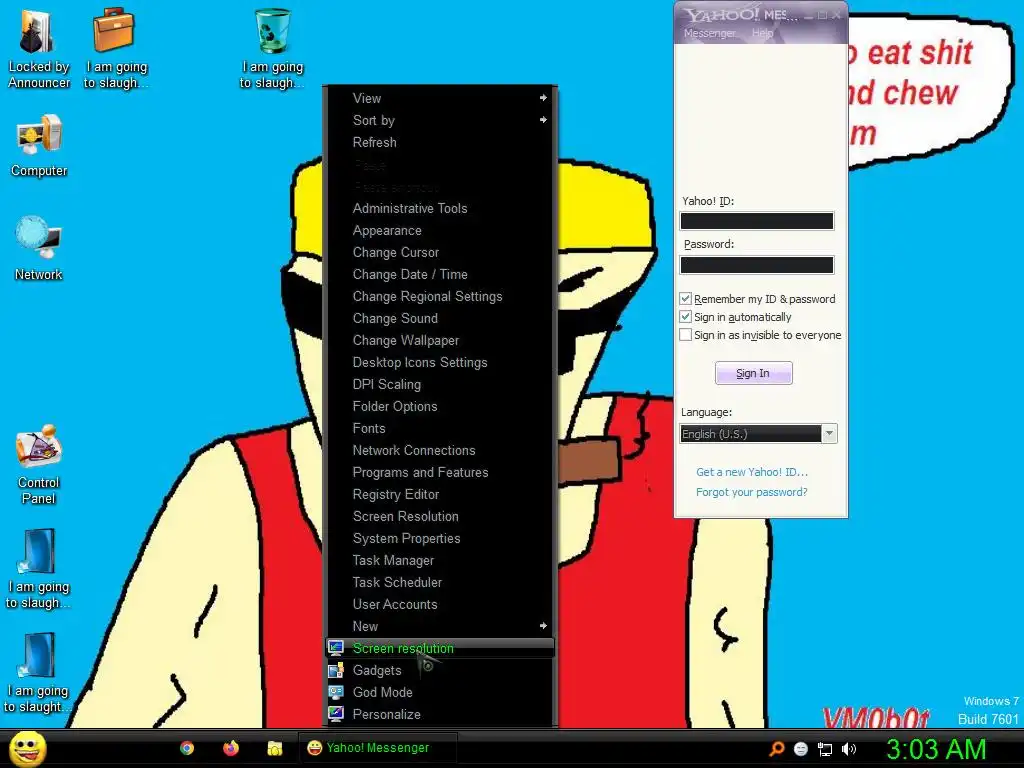The width and height of the screenshot is (1024, 768).
Task: Open the Locked by Announcer desktop icon
Action: (x=38, y=49)
